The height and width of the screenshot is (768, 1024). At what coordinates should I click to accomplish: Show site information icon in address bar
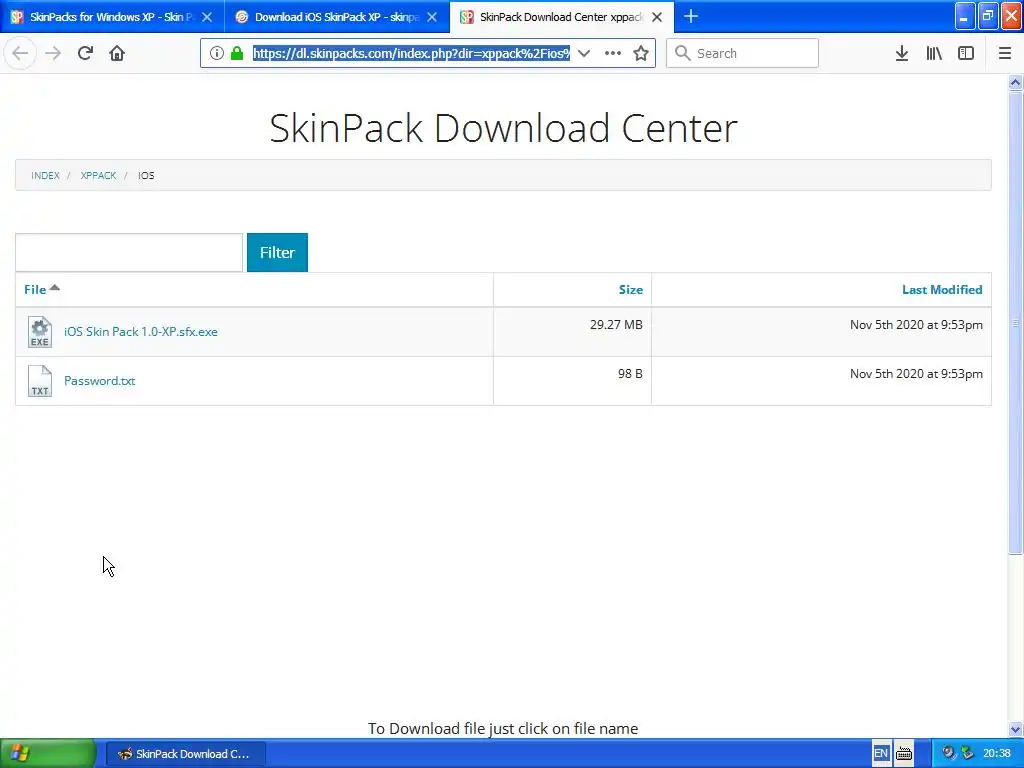pos(217,54)
